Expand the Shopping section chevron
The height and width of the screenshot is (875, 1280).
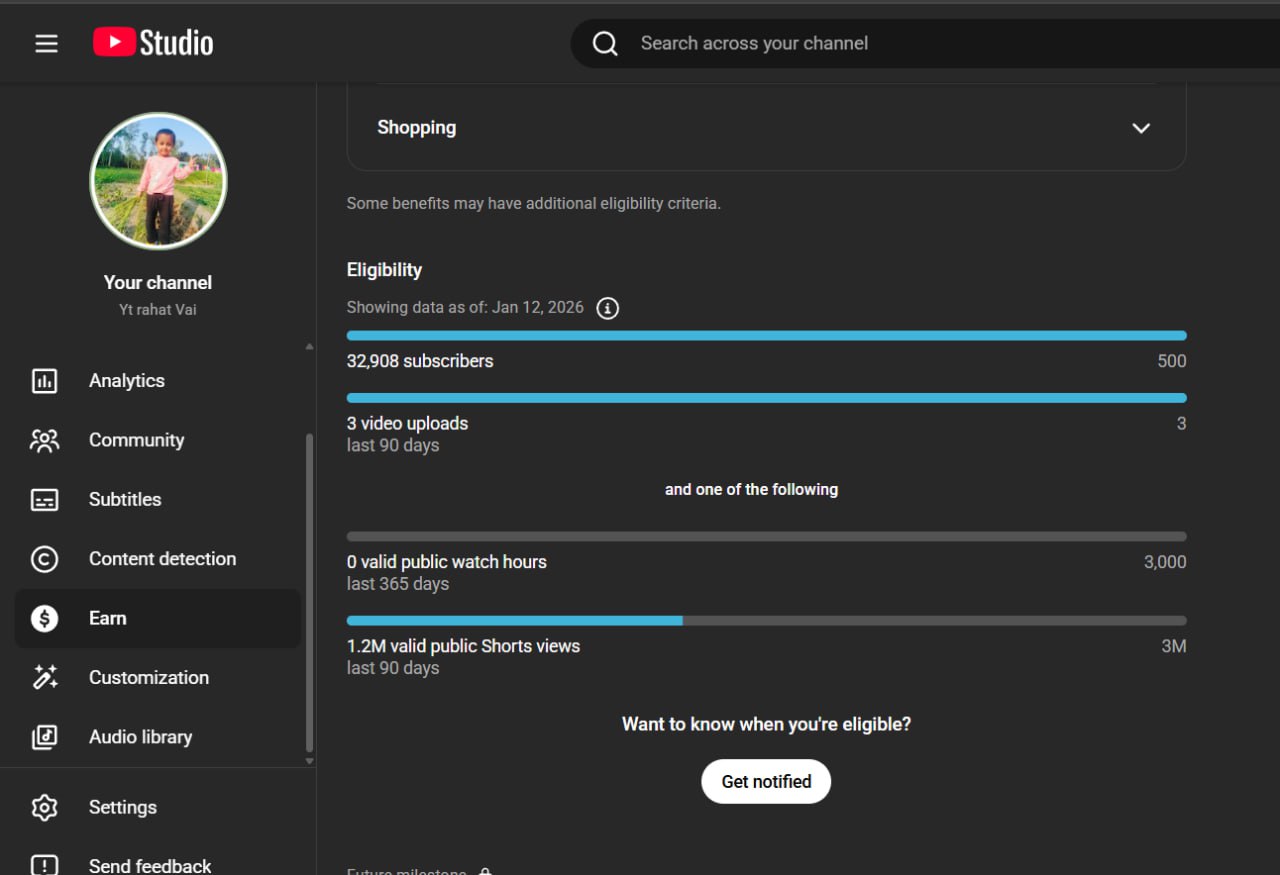click(x=1140, y=128)
